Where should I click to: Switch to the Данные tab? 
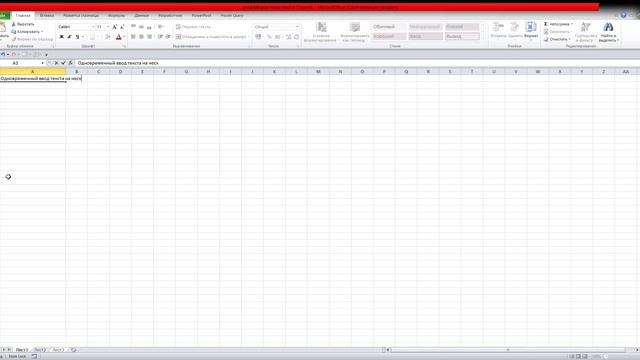pyautogui.click(x=142, y=16)
